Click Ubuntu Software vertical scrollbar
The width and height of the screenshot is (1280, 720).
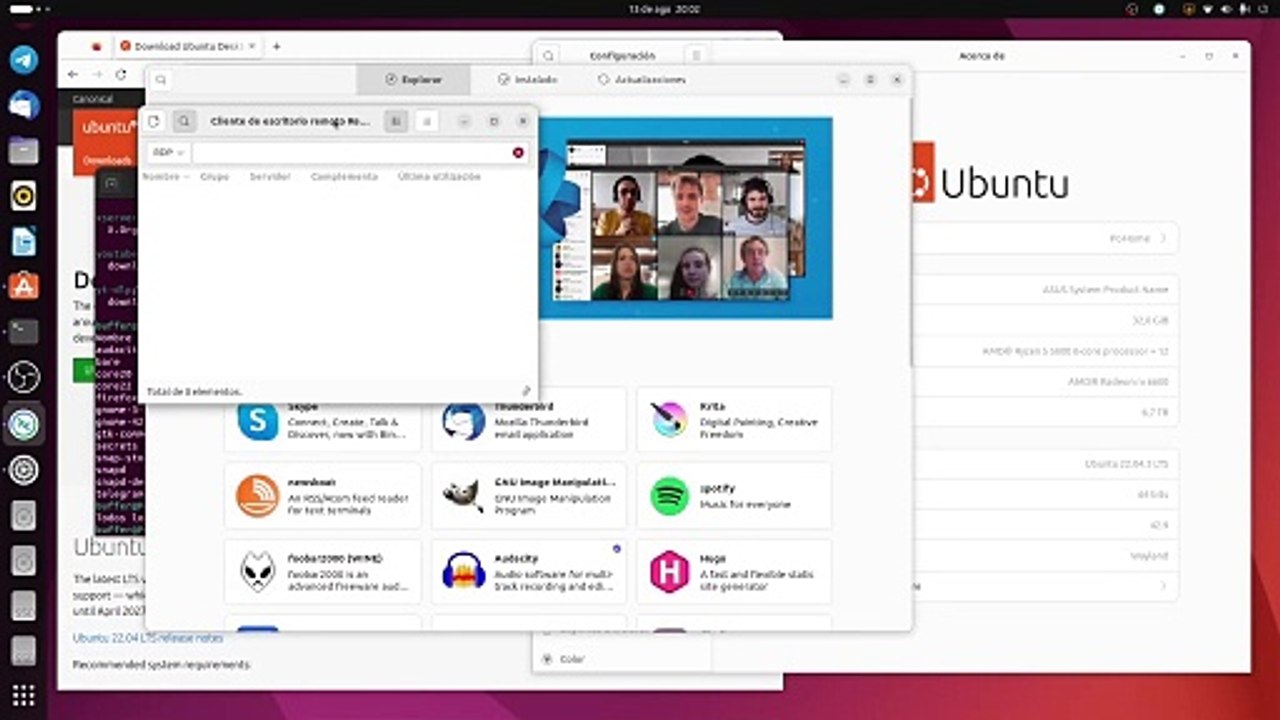coord(909,230)
